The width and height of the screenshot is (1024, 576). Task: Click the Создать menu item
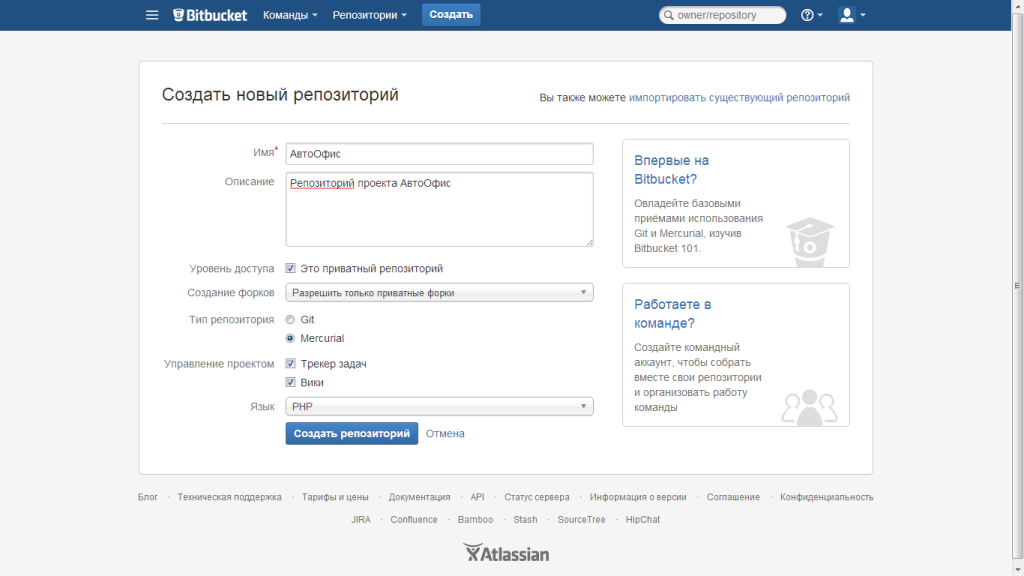450,14
